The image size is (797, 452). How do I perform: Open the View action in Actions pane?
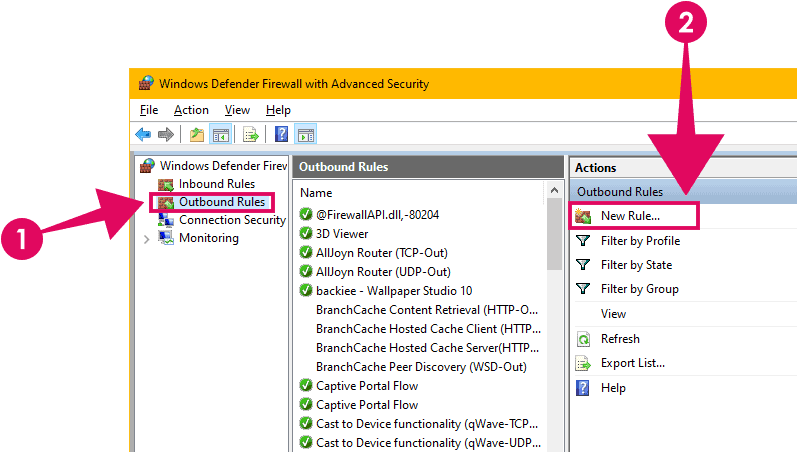(x=613, y=314)
